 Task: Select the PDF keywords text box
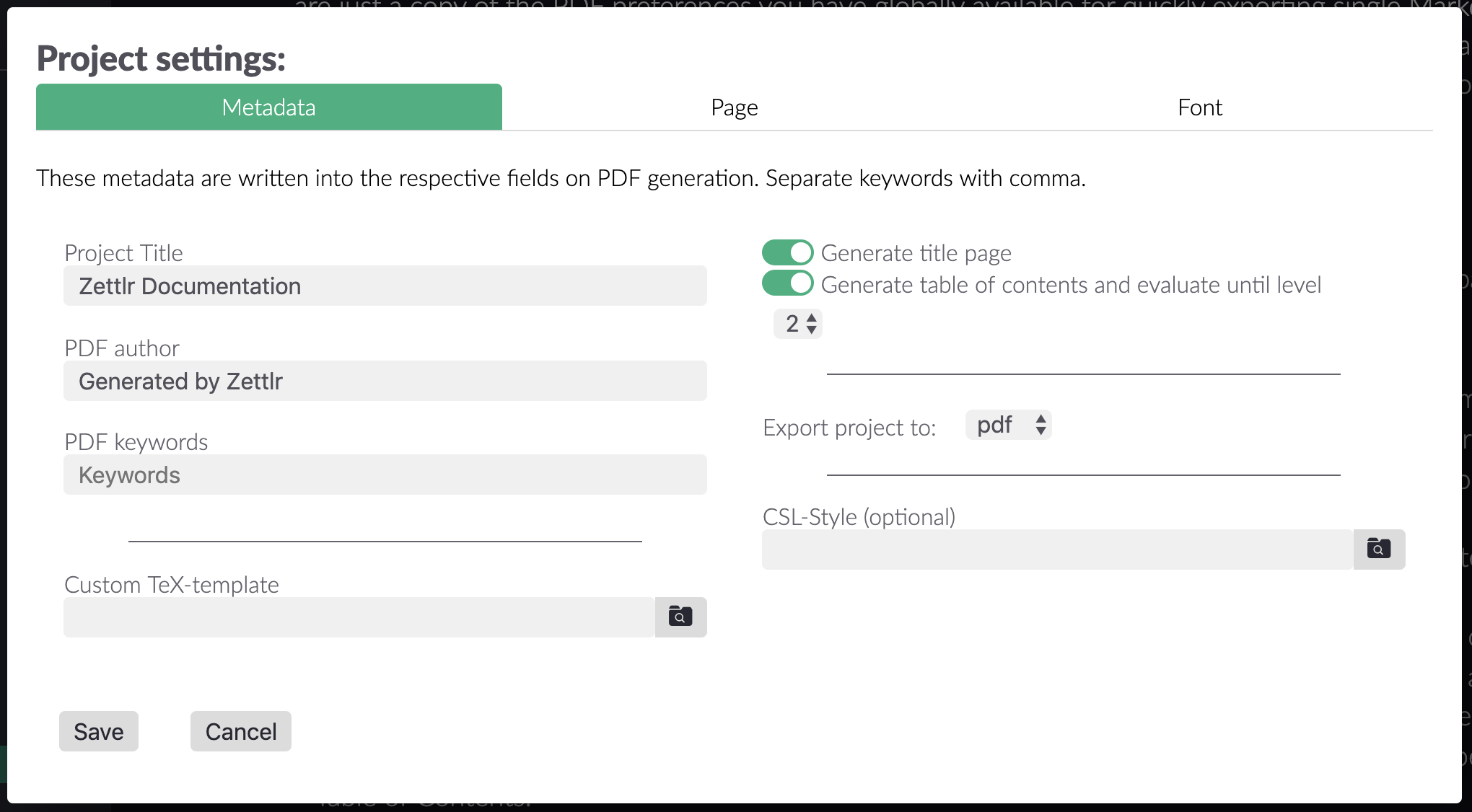coord(385,475)
